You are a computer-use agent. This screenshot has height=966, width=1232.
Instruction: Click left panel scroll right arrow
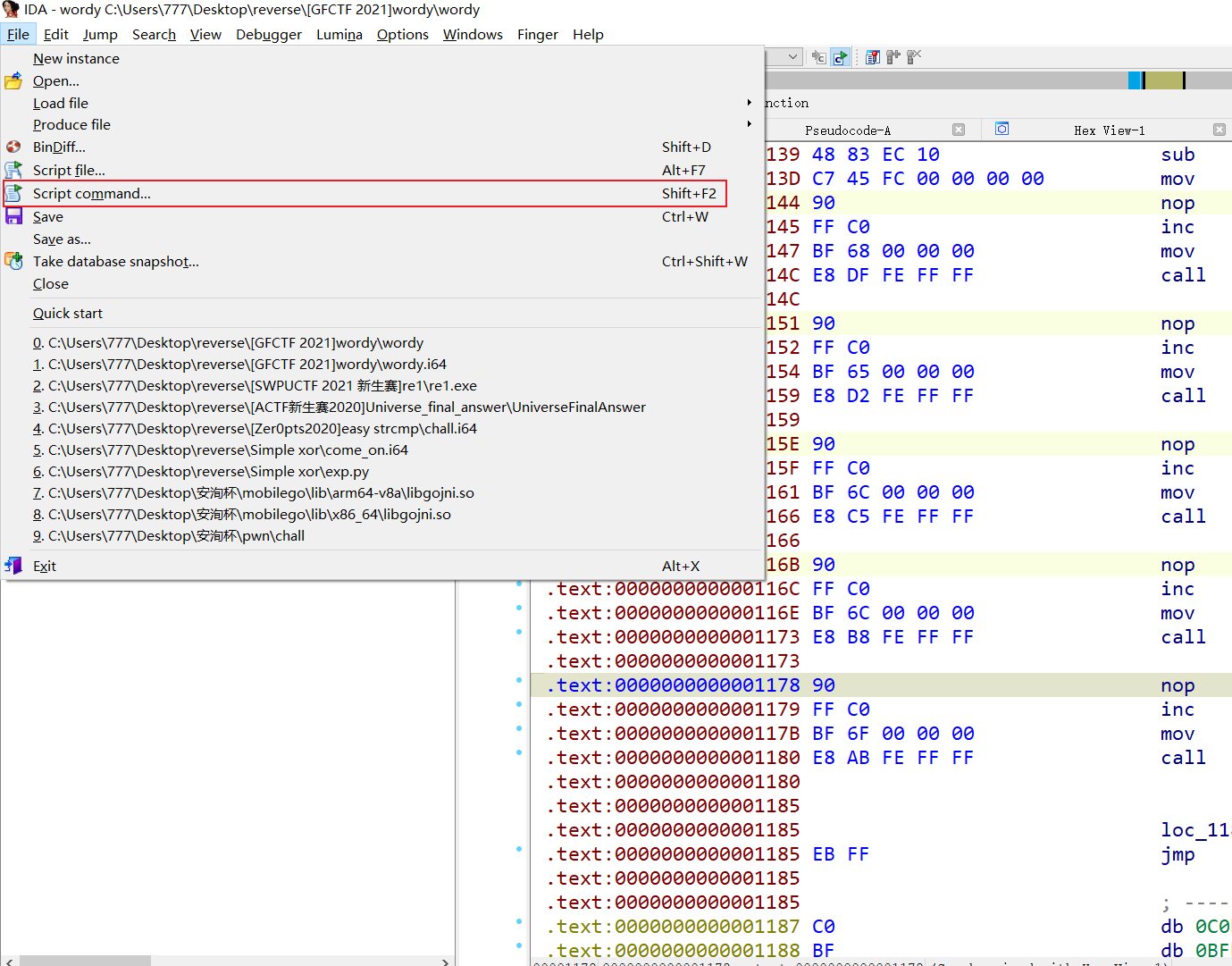[x=445, y=961]
